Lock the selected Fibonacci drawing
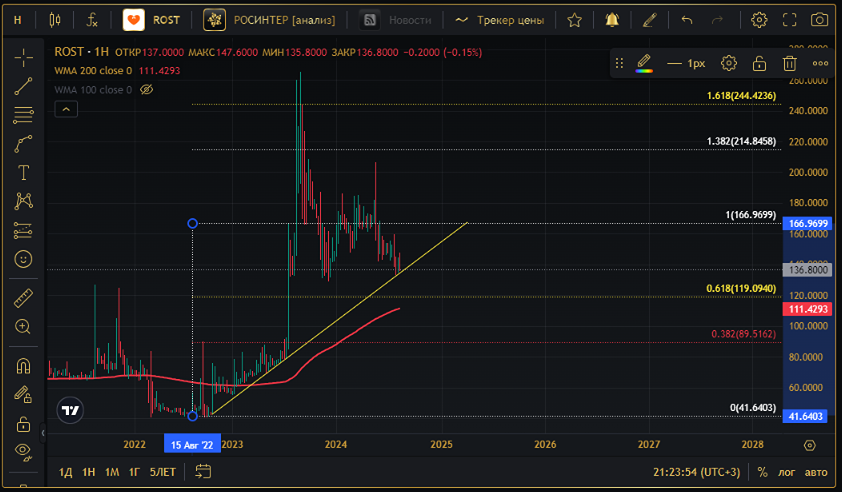 coord(759,63)
